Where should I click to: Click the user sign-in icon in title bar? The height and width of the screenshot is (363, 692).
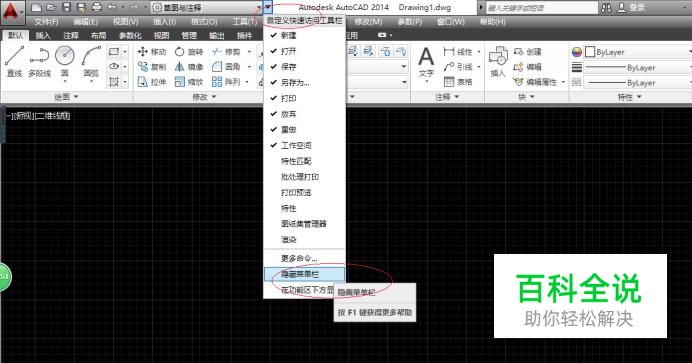pos(621,7)
